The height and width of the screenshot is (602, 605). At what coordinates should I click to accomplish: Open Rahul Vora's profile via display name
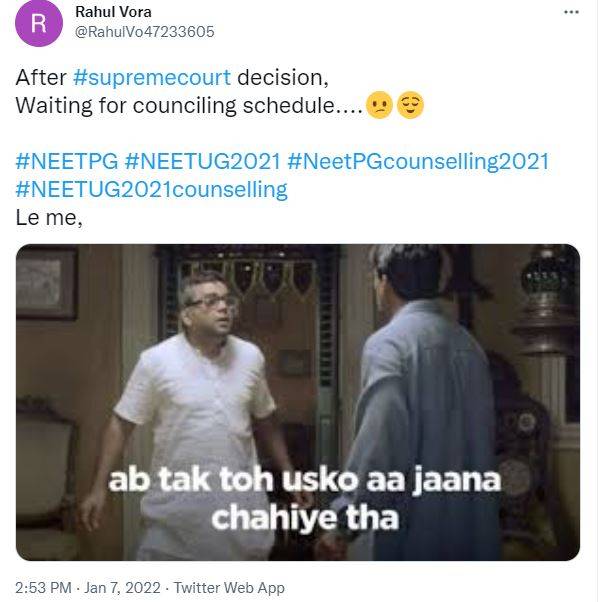click(113, 12)
